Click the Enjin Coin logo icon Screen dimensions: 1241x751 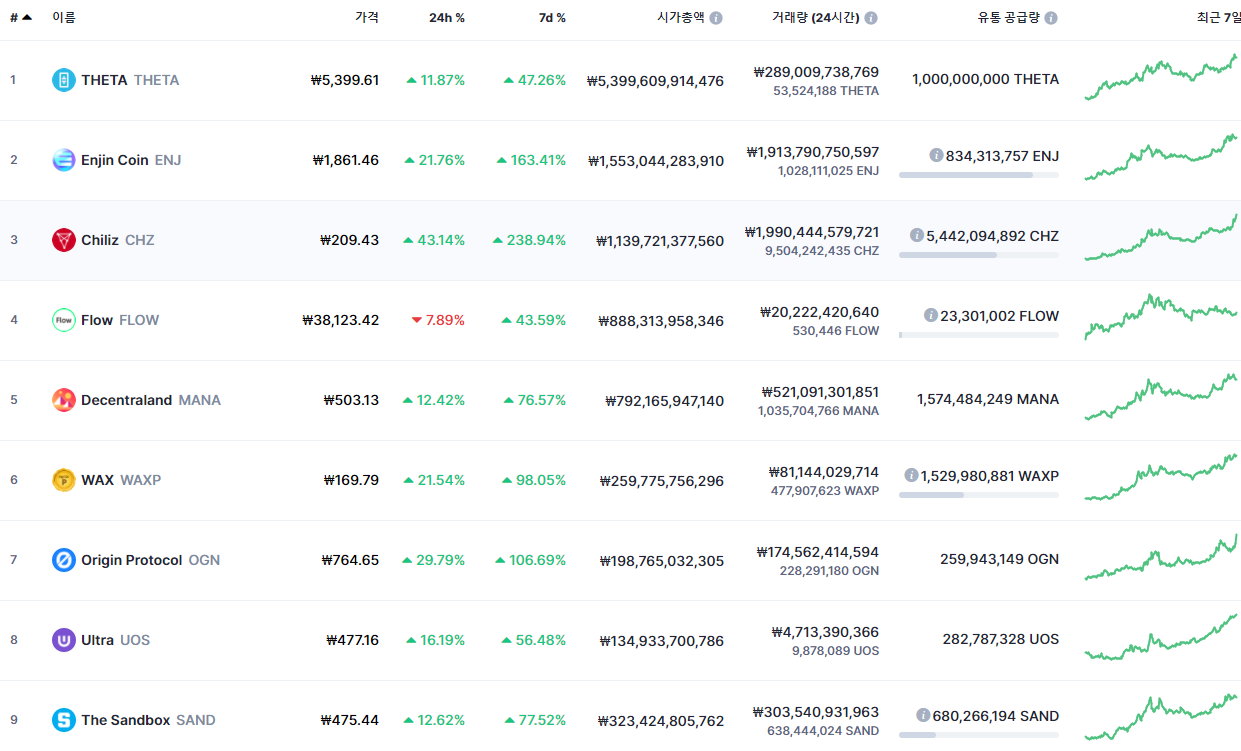click(64, 160)
